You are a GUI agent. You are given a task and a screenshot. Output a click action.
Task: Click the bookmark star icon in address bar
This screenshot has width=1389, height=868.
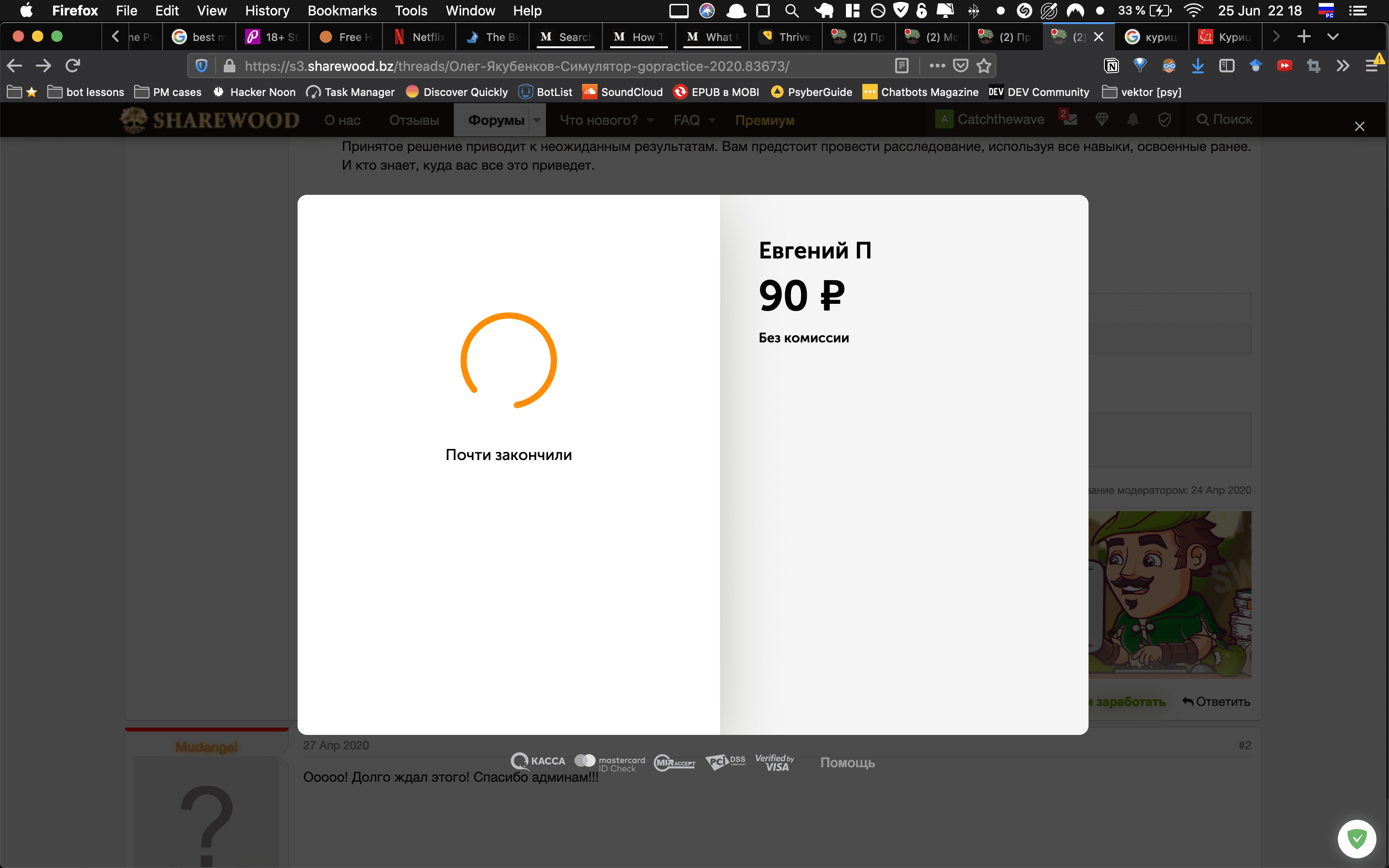(x=983, y=66)
